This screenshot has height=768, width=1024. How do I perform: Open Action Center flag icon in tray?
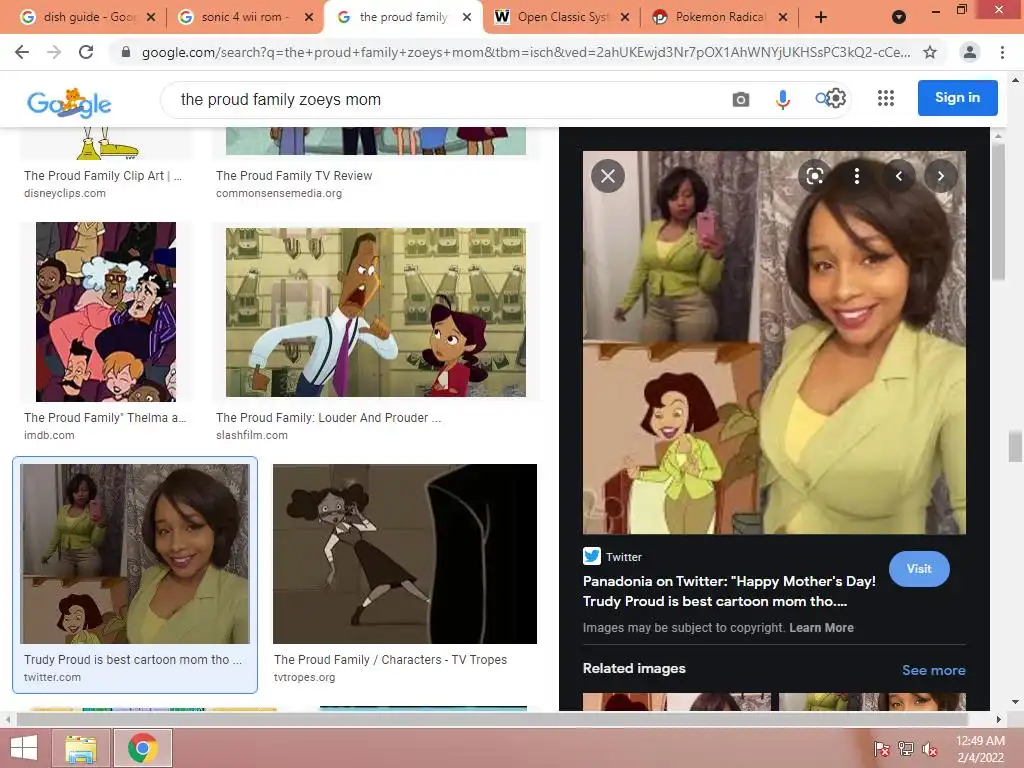point(882,749)
